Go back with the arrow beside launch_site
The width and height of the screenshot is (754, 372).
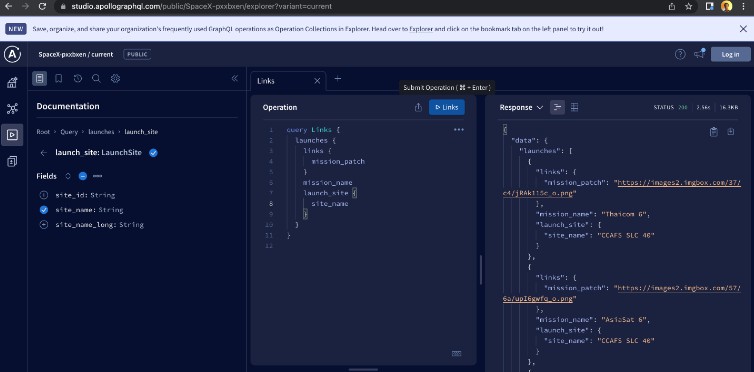coord(44,153)
